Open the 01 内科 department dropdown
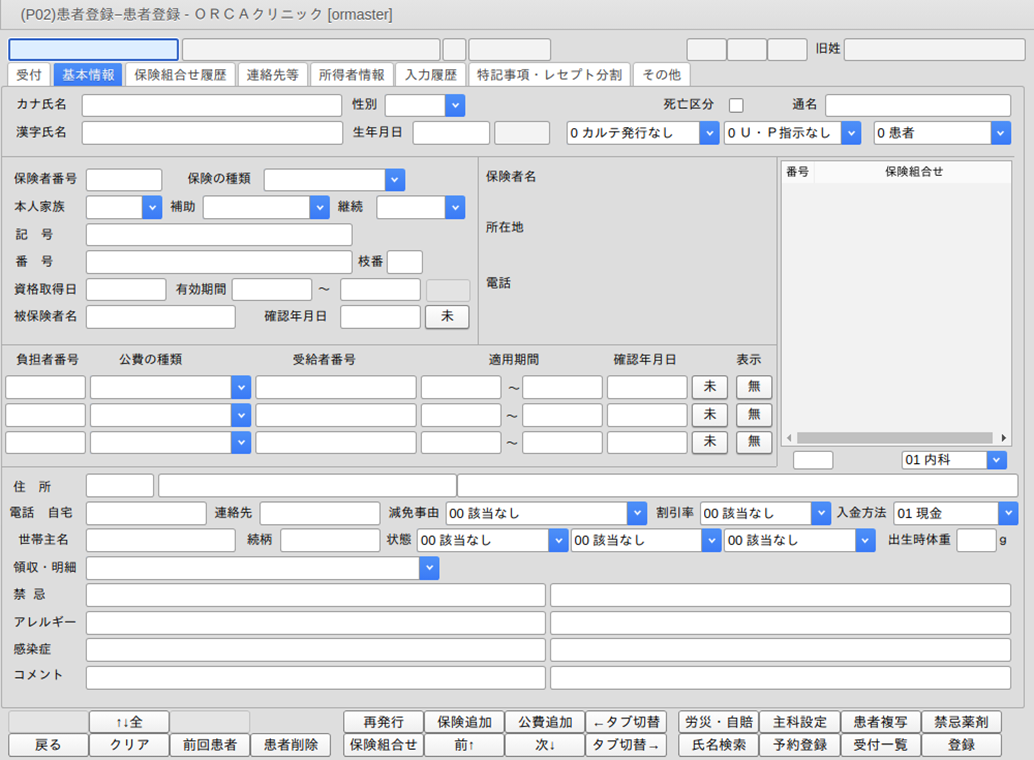Image resolution: width=1034 pixels, height=760 pixels. [x=996, y=459]
